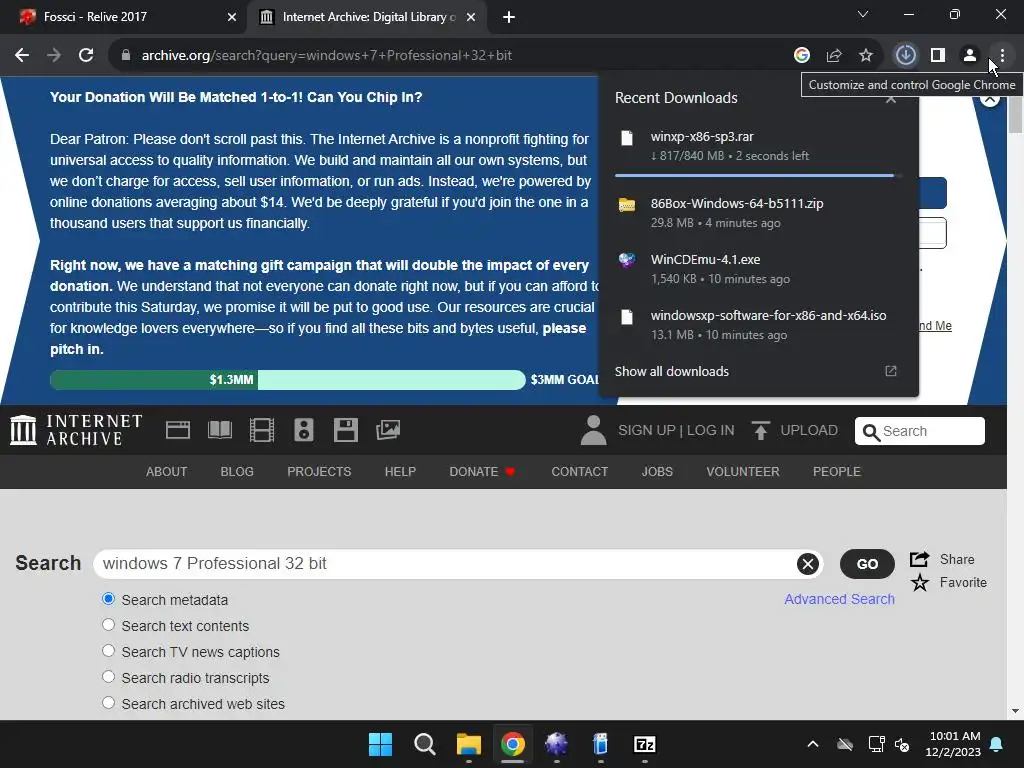Click Show all downloads
Screen dimensions: 1024x768
671,372
